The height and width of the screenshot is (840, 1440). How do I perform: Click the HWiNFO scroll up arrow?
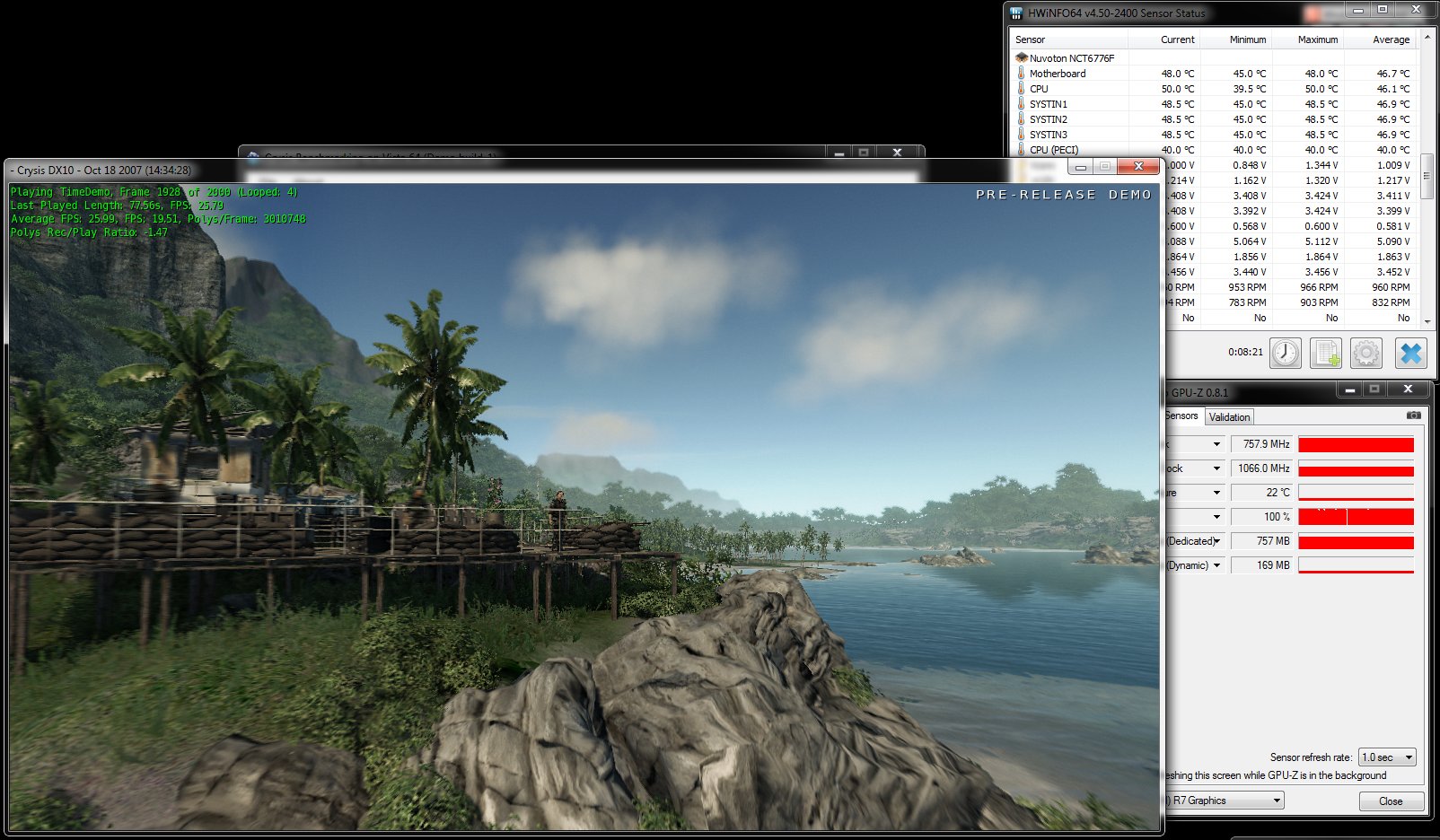[x=1426, y=39]
